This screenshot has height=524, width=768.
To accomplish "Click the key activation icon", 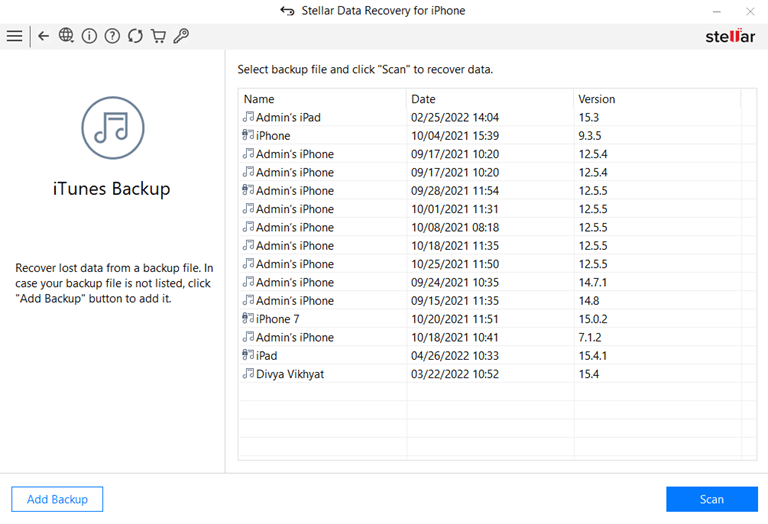I will [181, 36].
